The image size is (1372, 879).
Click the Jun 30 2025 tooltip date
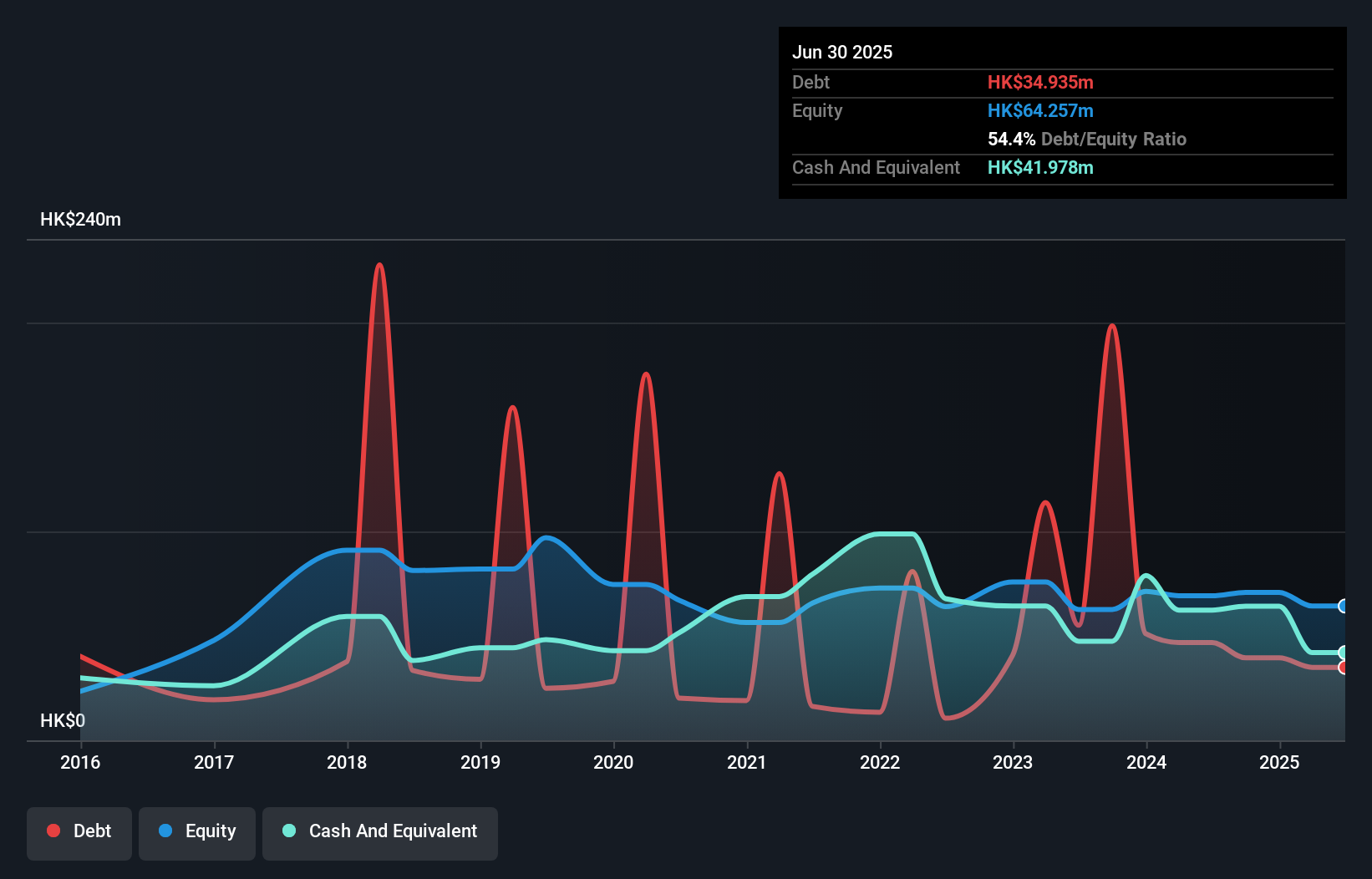coord(842,52)
